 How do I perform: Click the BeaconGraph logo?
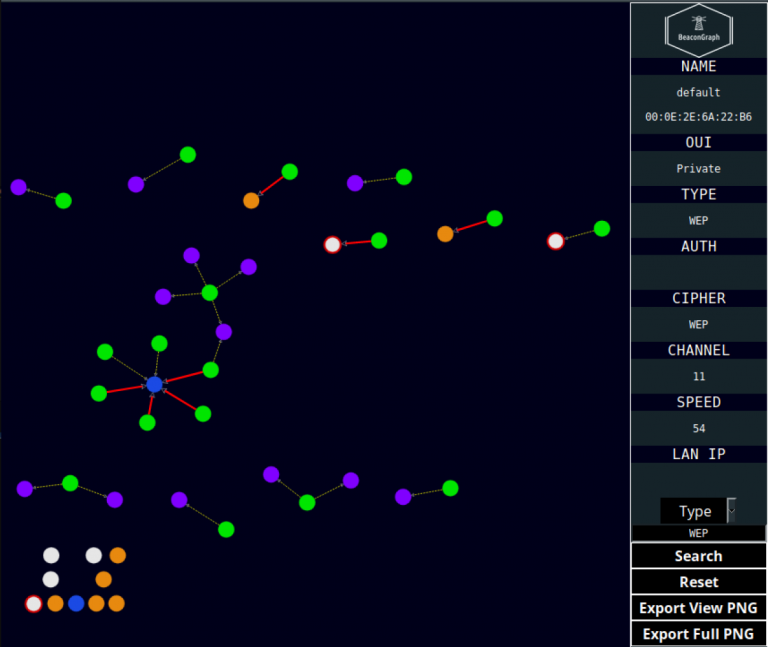(x=698, y=29)
